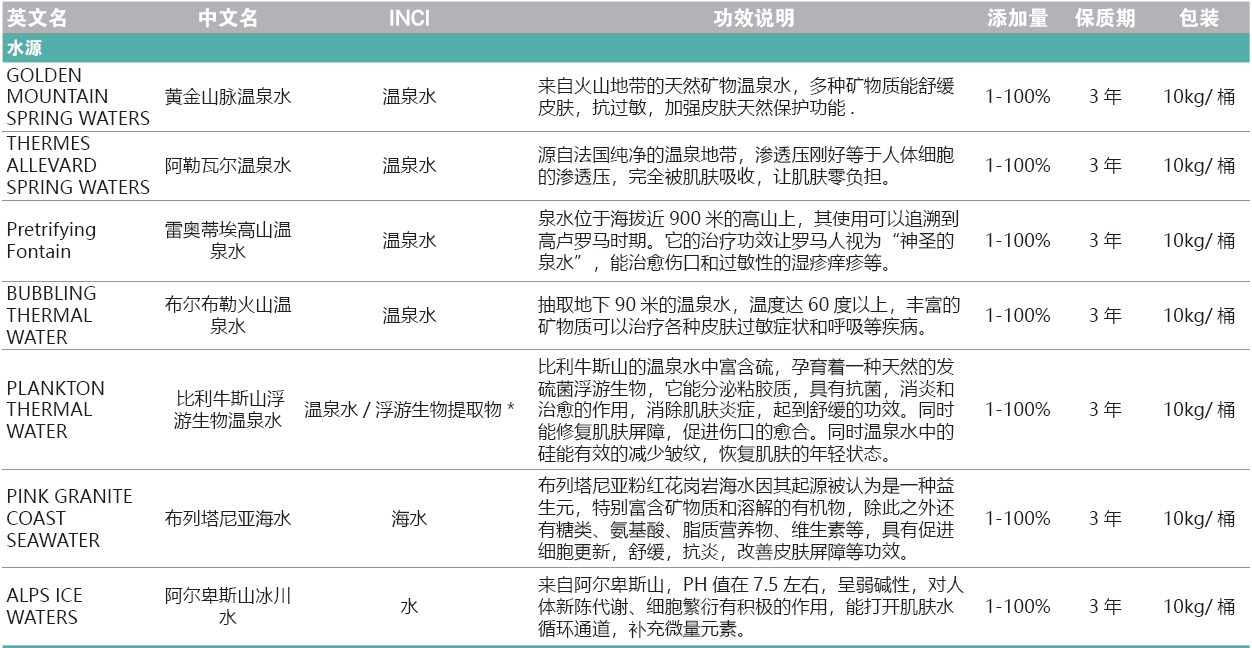Click description starting 布列塔尼亚粉红花岗岩海水

click(746, 518)
